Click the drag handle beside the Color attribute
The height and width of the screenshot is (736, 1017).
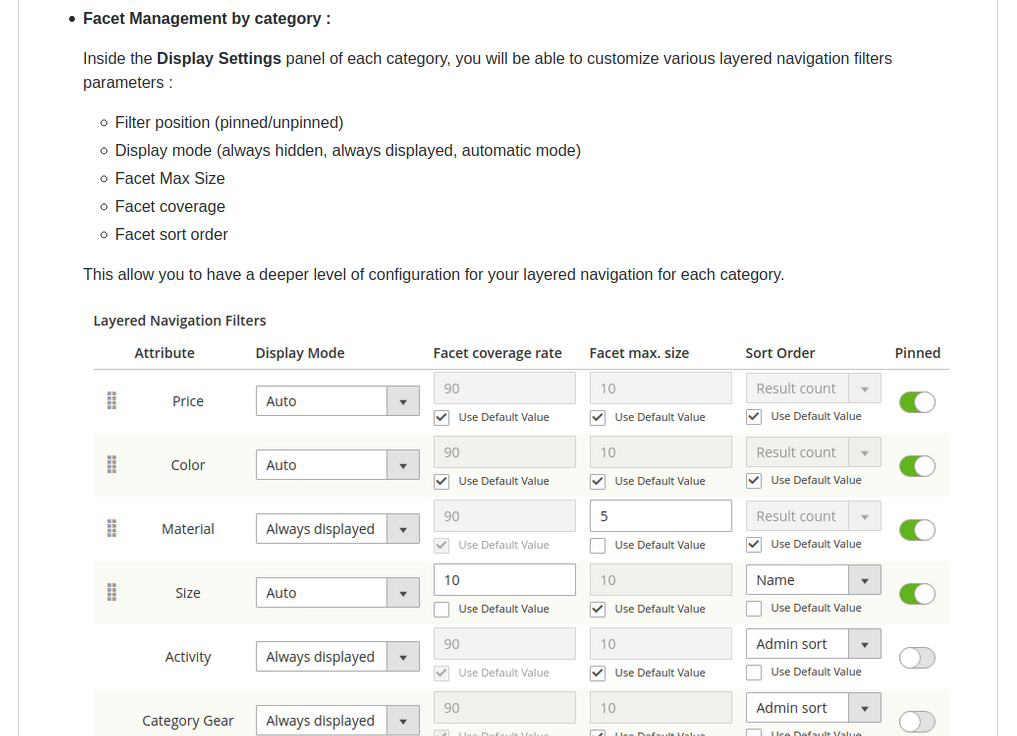(111, 465)
